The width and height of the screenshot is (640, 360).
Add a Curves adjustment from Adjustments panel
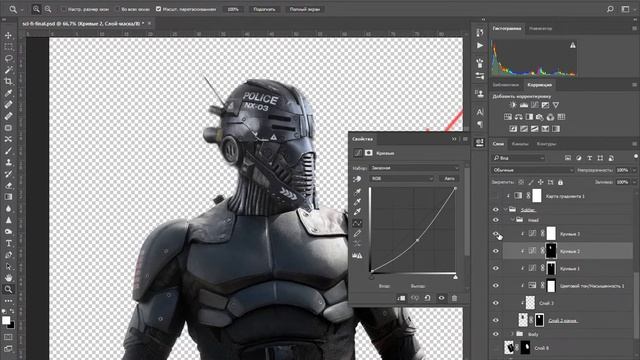(x=534, y=105)
